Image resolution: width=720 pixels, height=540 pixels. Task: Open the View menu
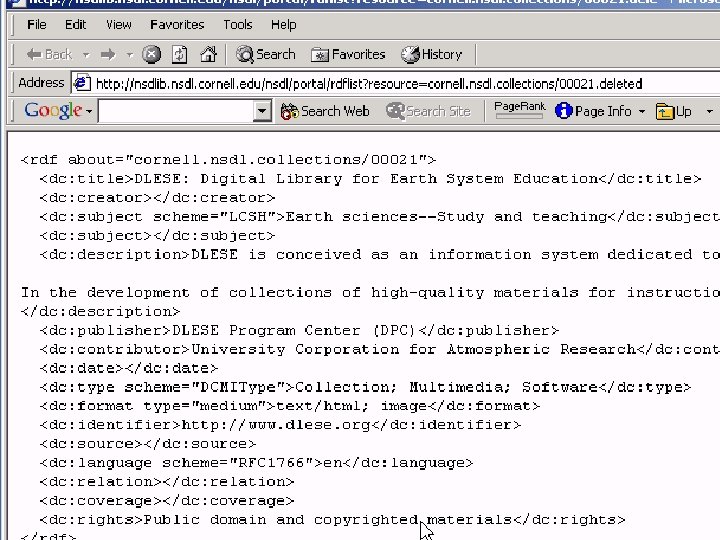pyautogui.click(x=118, y=24)
